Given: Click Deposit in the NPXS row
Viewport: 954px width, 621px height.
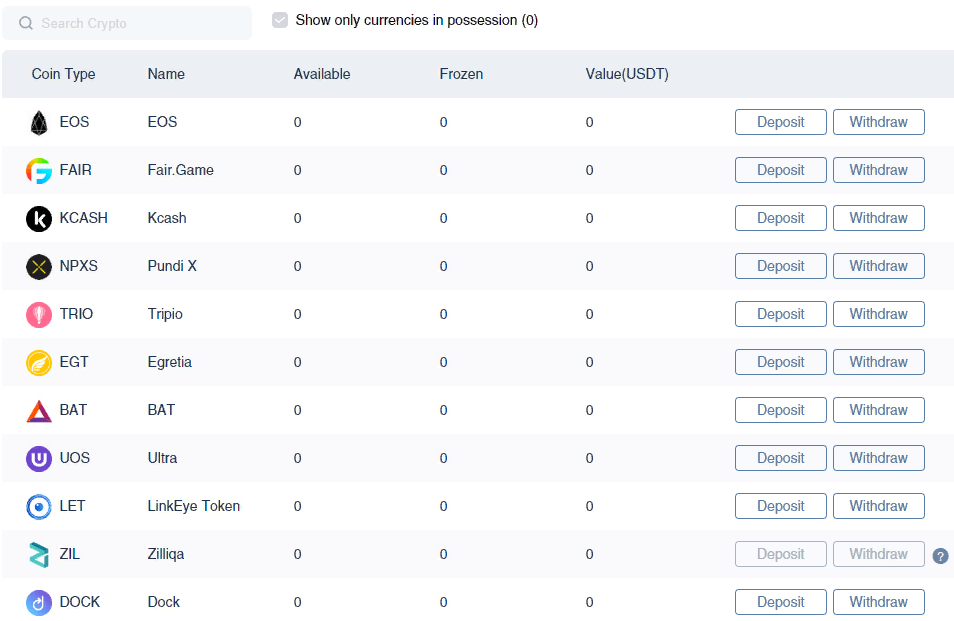Looking at the screenshot, I should [x=781, y=266].
